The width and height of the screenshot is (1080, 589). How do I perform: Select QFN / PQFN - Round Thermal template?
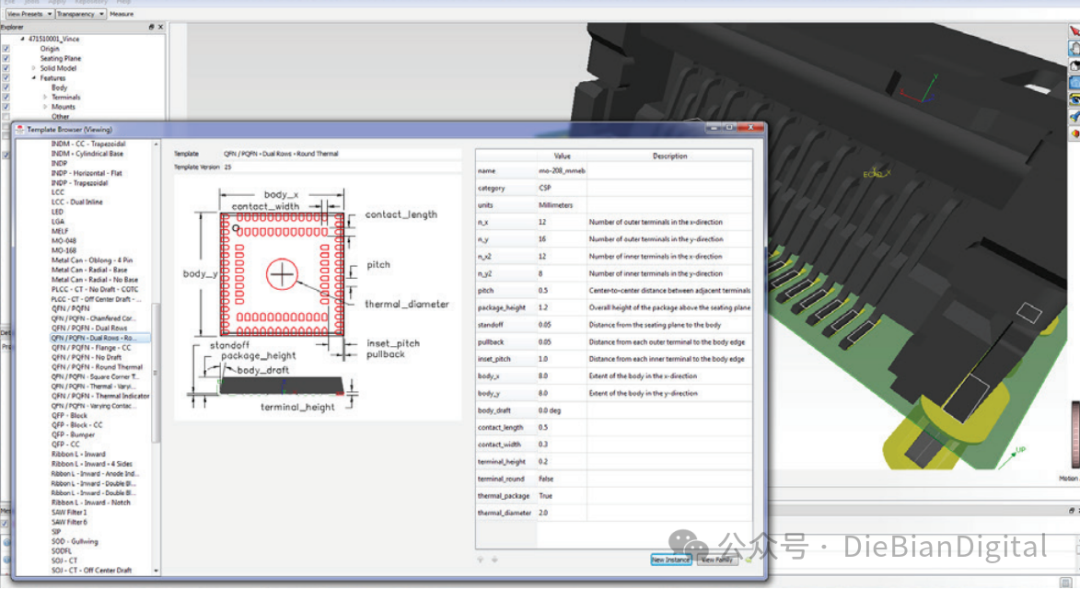(97, 367)
